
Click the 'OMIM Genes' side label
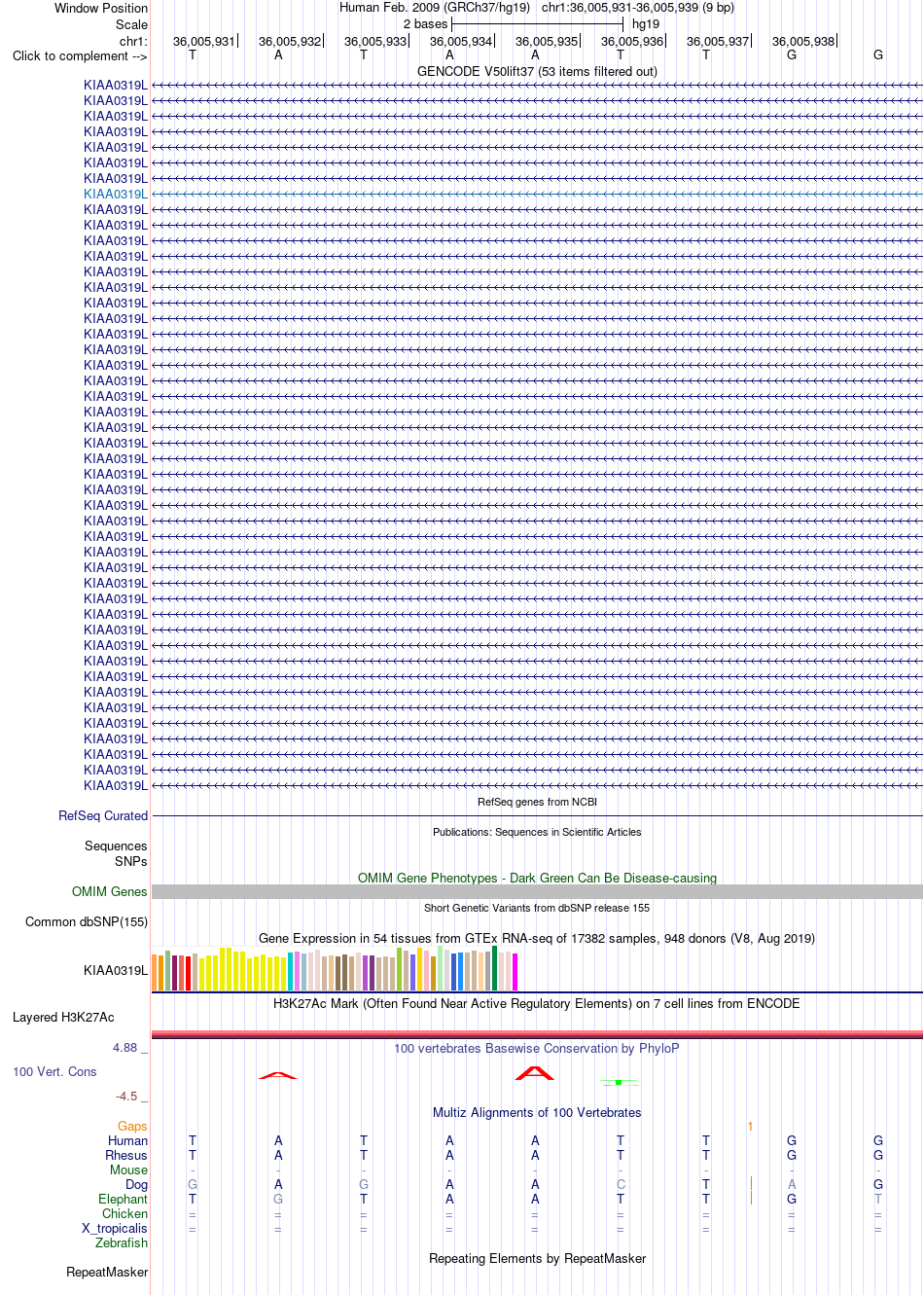(x=110, y=891)
